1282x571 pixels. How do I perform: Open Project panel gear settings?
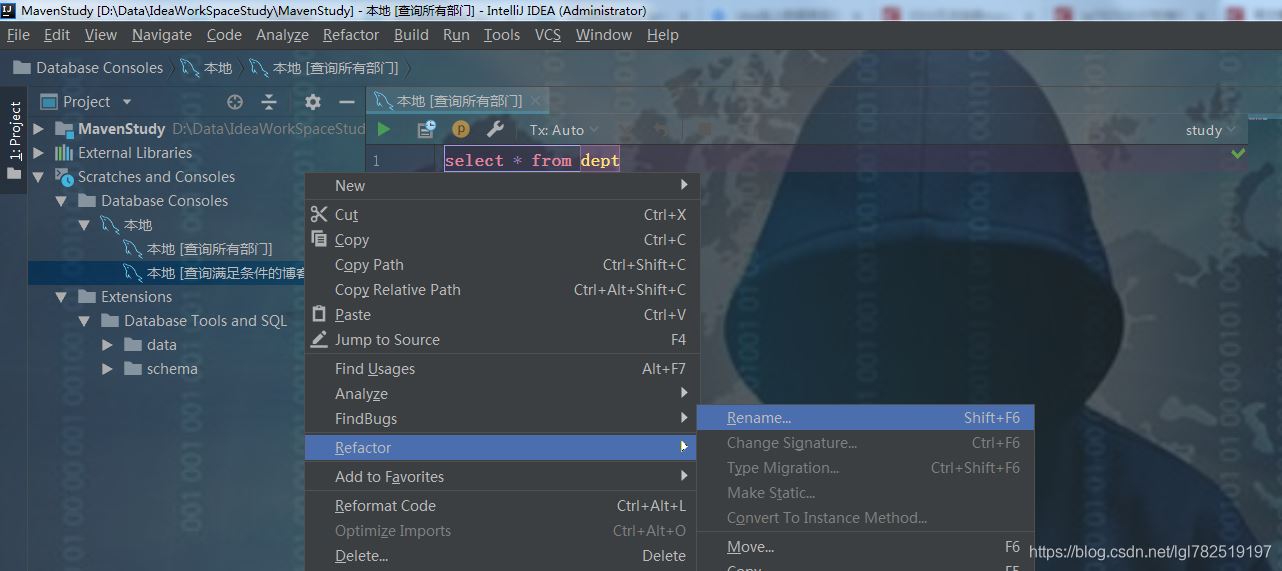pyautogui.click(x=313, y=102)
